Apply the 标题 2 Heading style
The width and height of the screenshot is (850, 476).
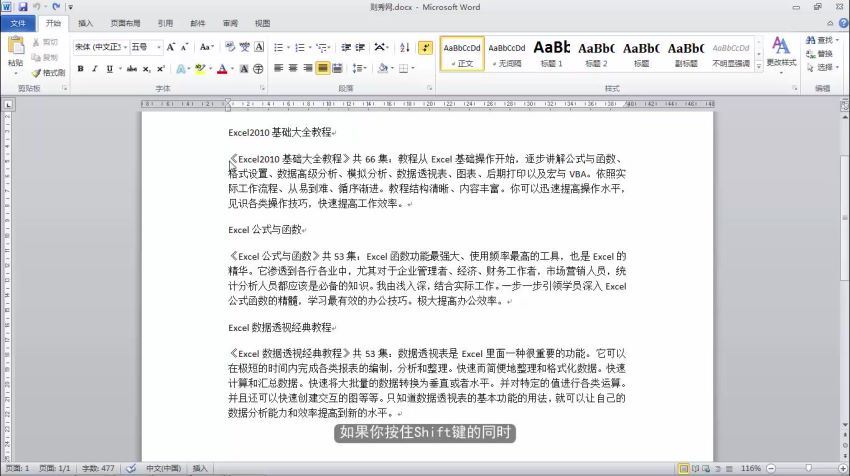tap(596, 54)
